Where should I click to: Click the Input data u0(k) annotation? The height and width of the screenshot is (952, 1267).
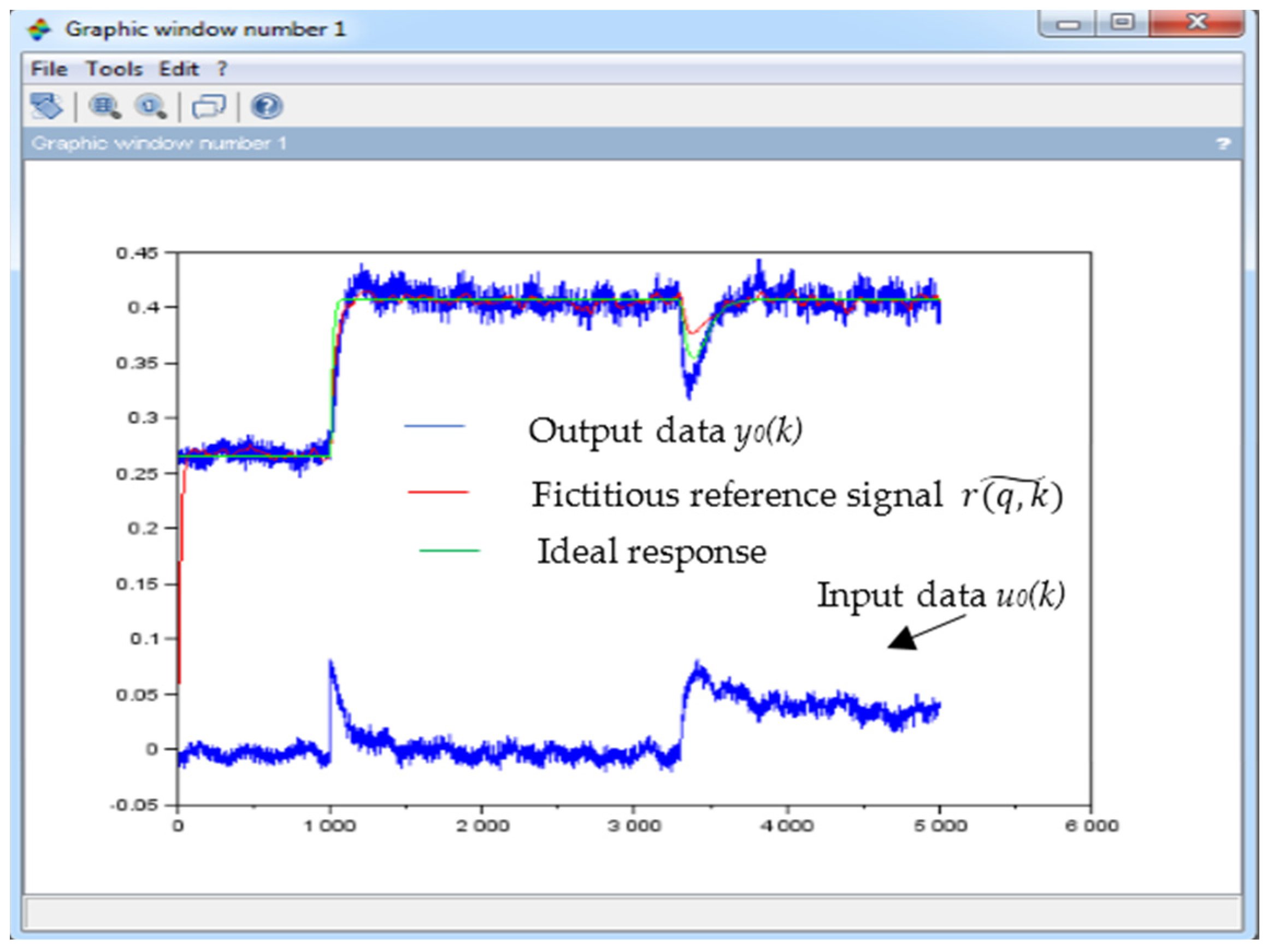pyautogui.click(x=940, y=595)
